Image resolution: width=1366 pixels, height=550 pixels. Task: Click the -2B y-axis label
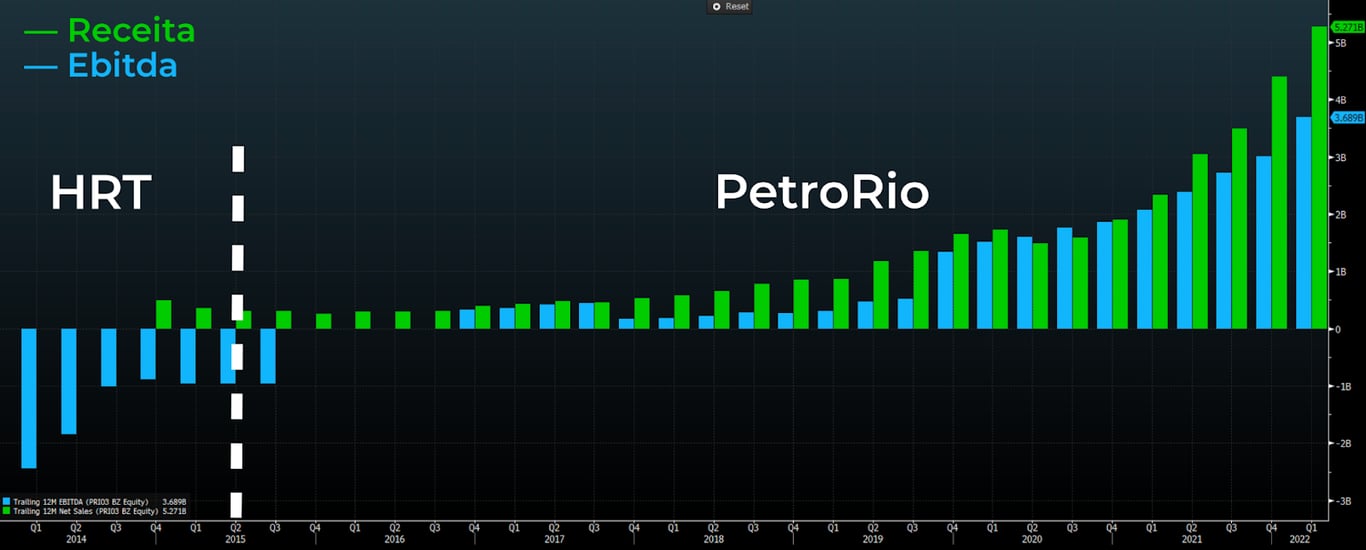[1342, 443]
